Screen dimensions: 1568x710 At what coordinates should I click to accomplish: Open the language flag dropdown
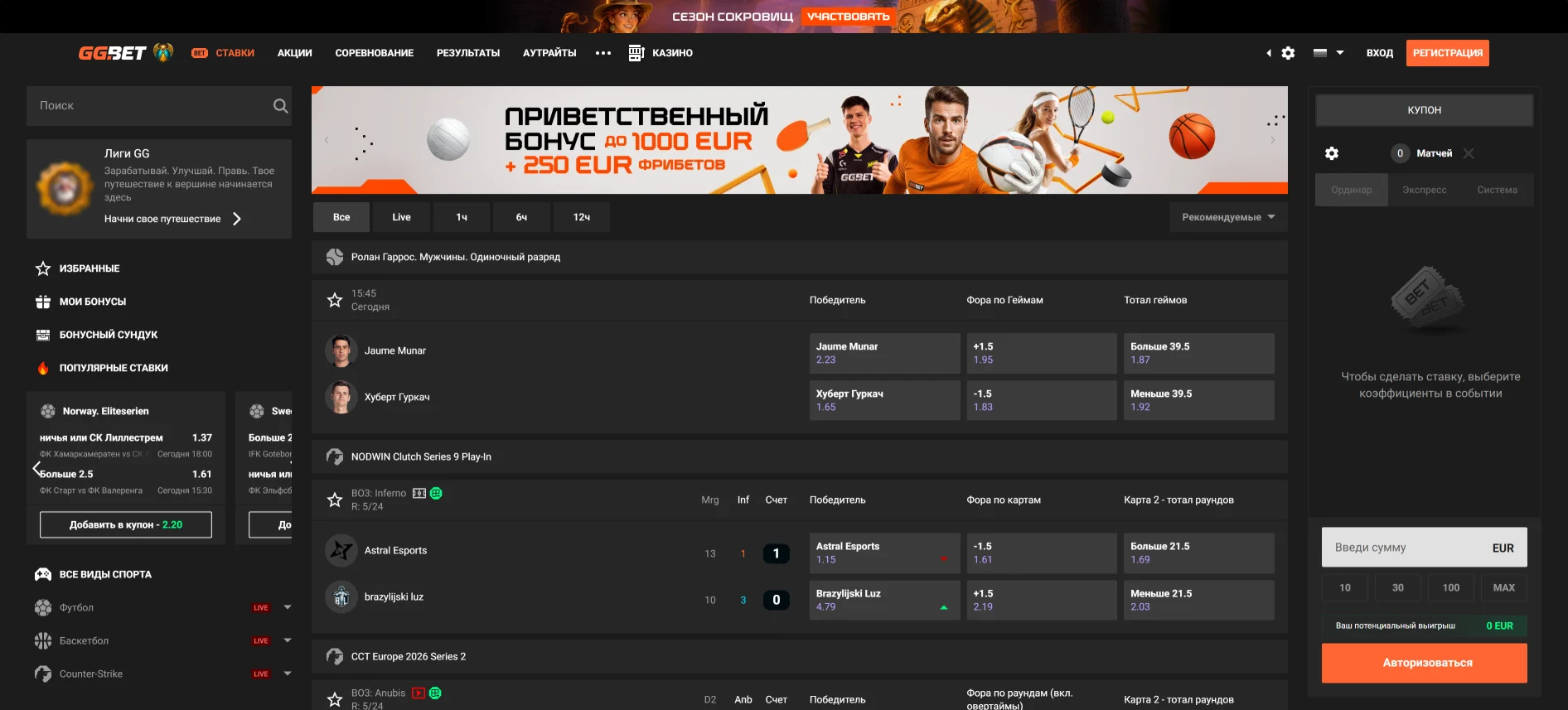tap(1328, 53)
